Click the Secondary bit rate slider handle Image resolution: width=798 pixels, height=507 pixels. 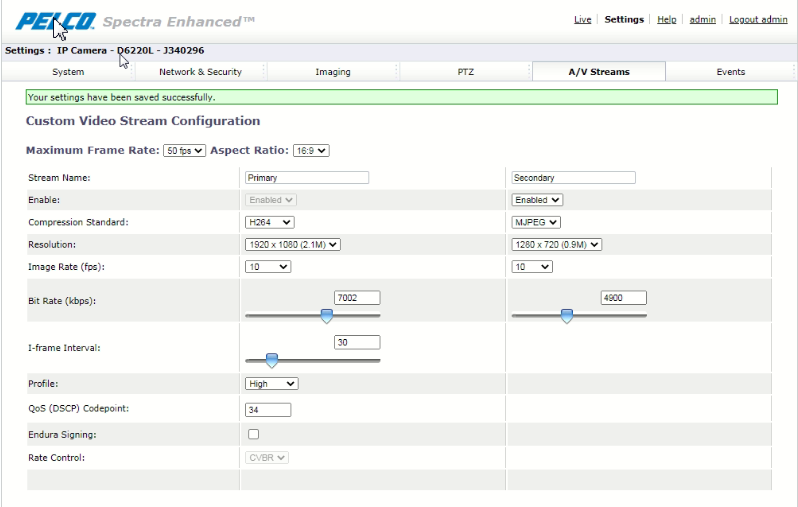[x=566, y=316]
